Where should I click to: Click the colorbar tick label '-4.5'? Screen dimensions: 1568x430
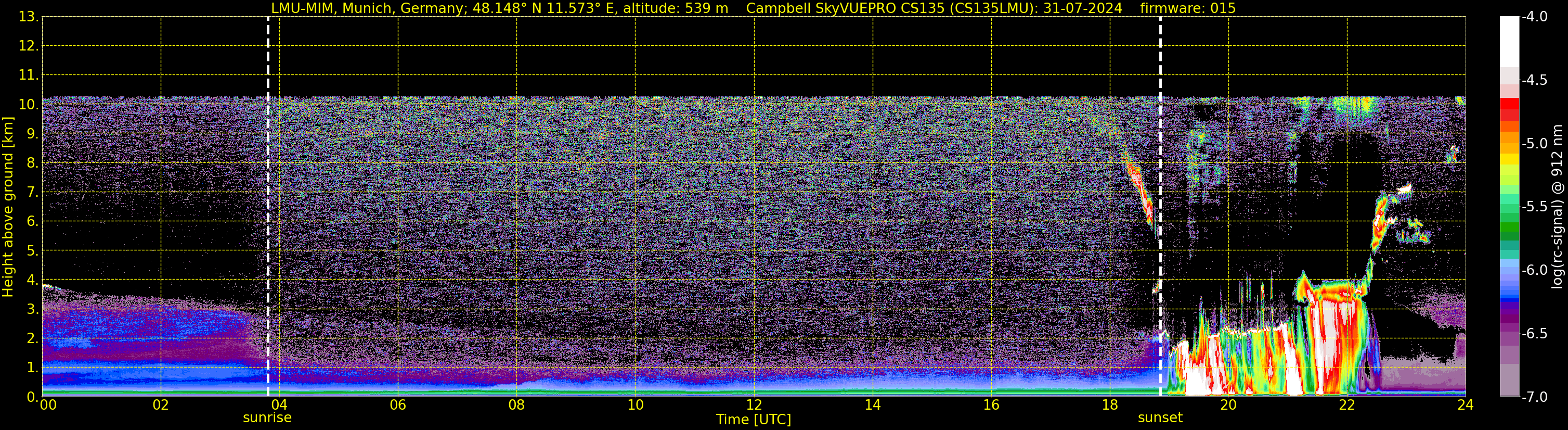[1534, 80]
